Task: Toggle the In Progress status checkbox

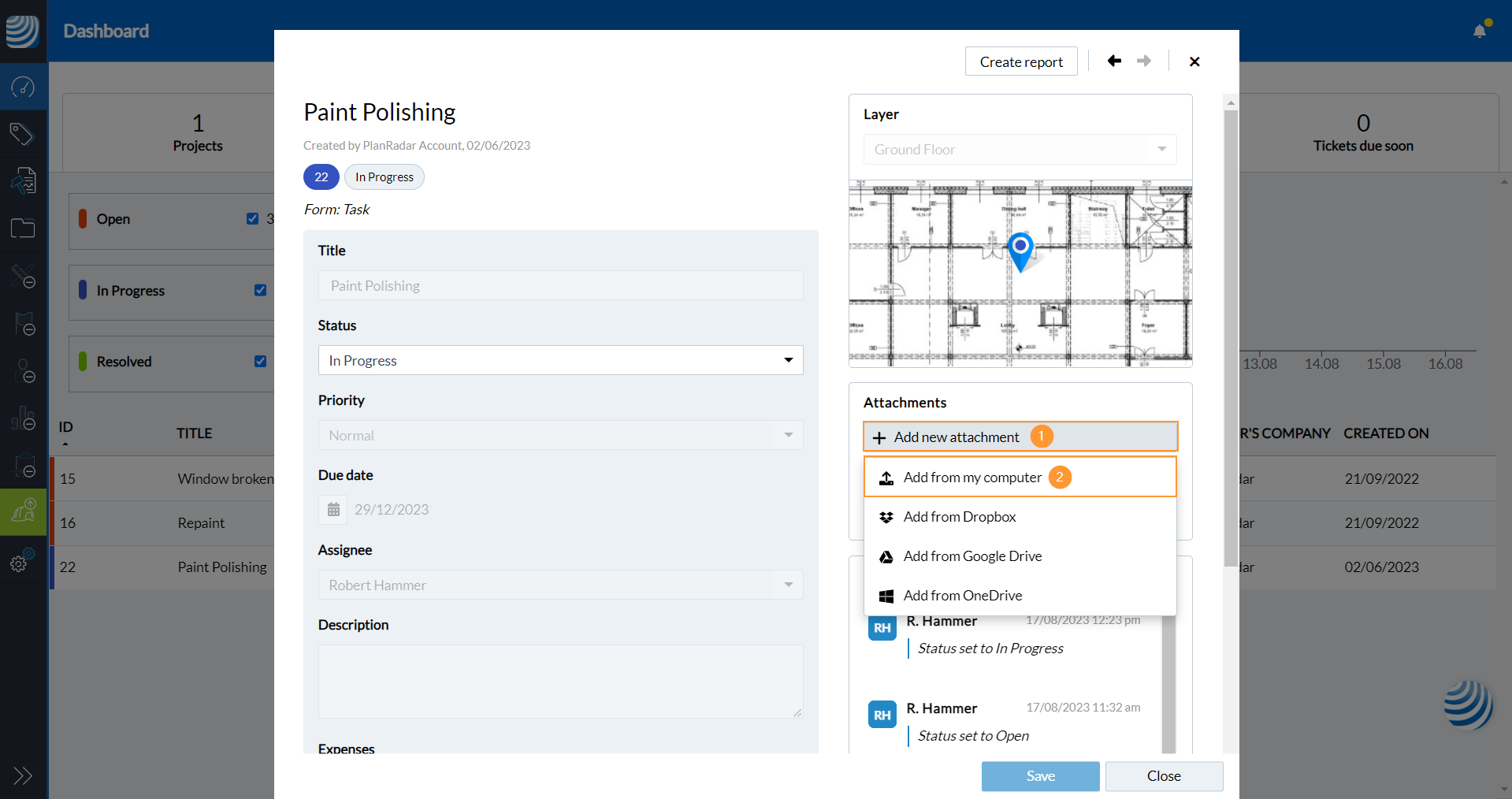Action: [x=260, y=290]
